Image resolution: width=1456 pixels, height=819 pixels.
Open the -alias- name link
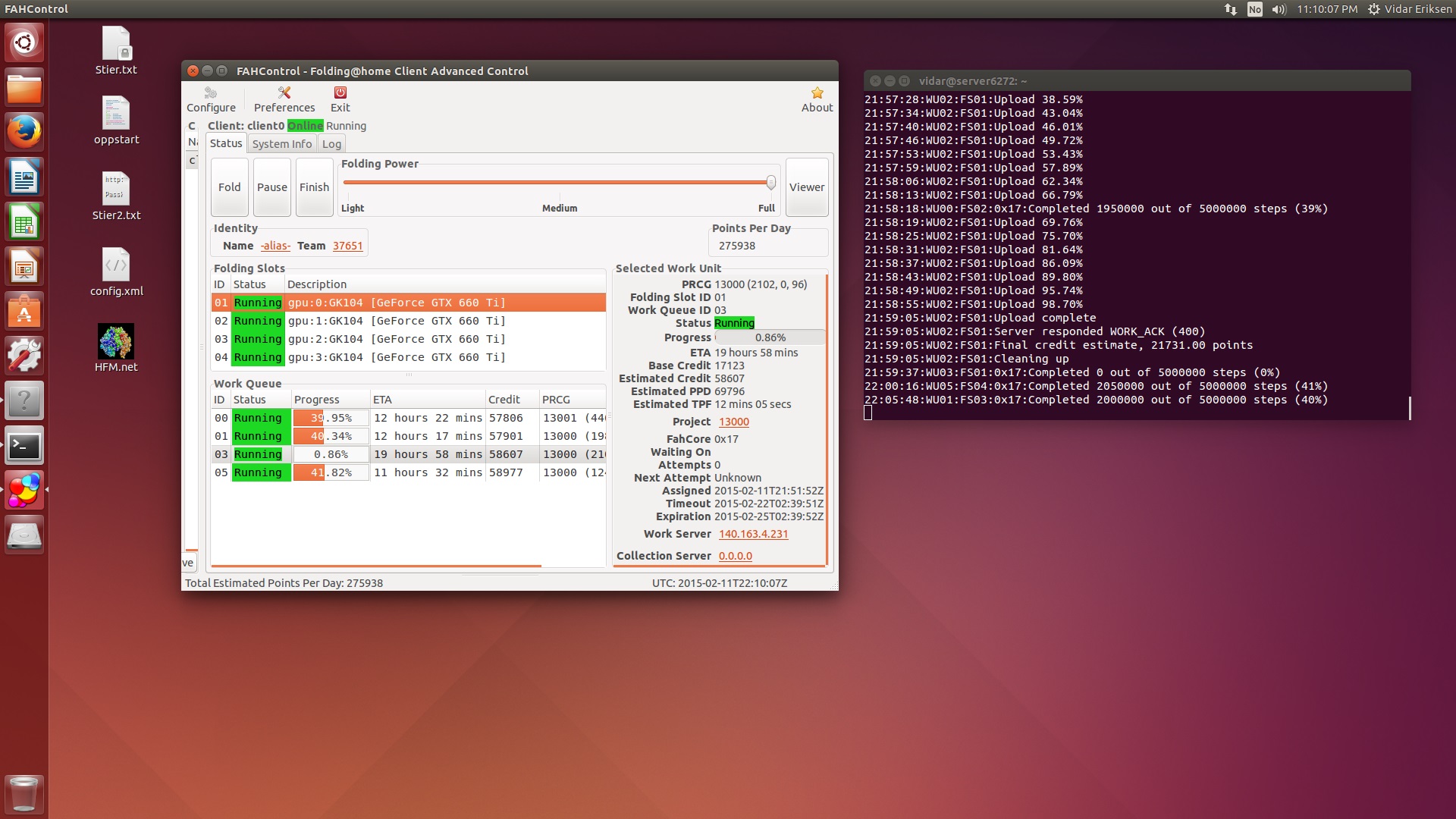coord(275,246)
